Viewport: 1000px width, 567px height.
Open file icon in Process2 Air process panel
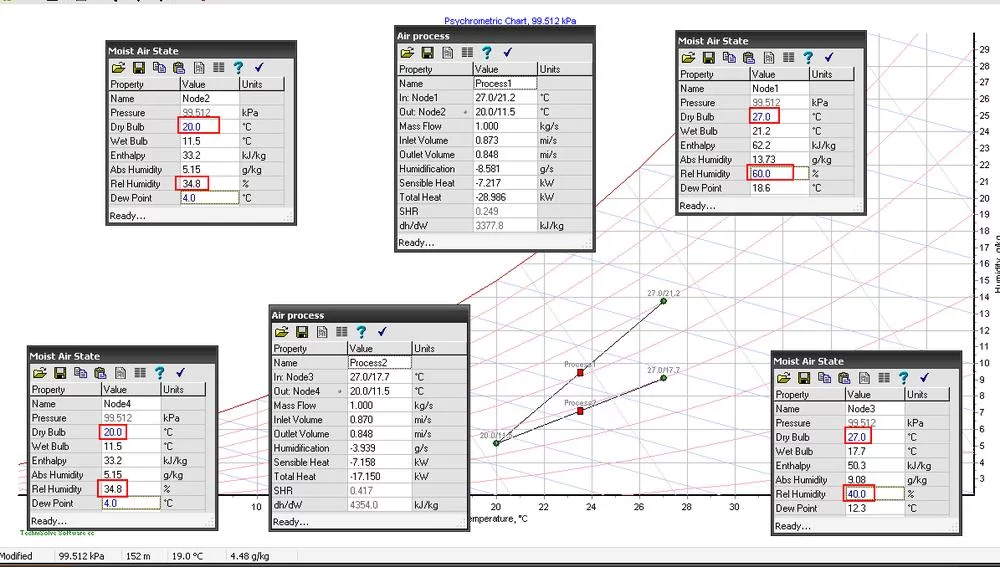click(281, 332)
